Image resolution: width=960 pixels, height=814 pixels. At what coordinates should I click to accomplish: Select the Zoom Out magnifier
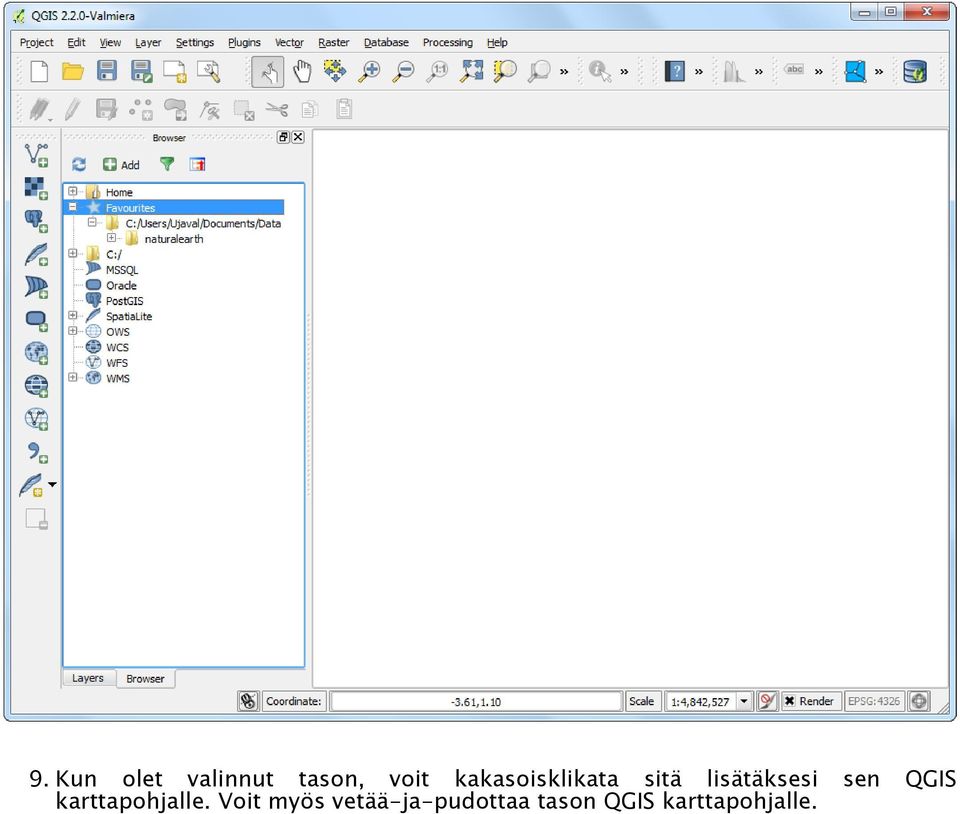pos(403,72)
